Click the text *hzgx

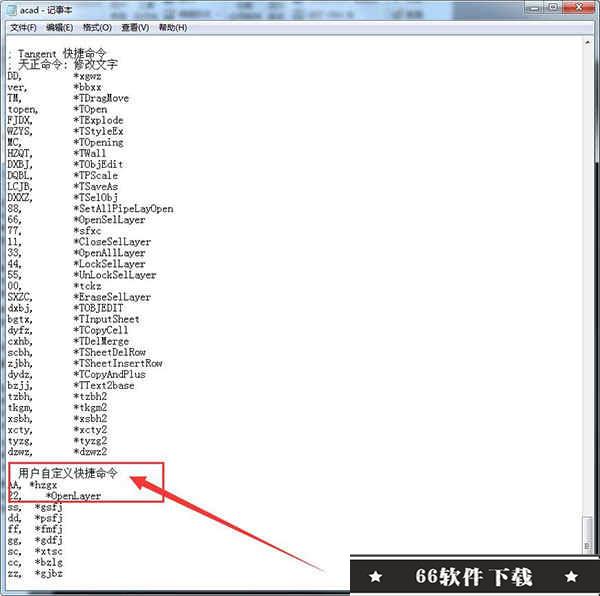tap(43, 485)
